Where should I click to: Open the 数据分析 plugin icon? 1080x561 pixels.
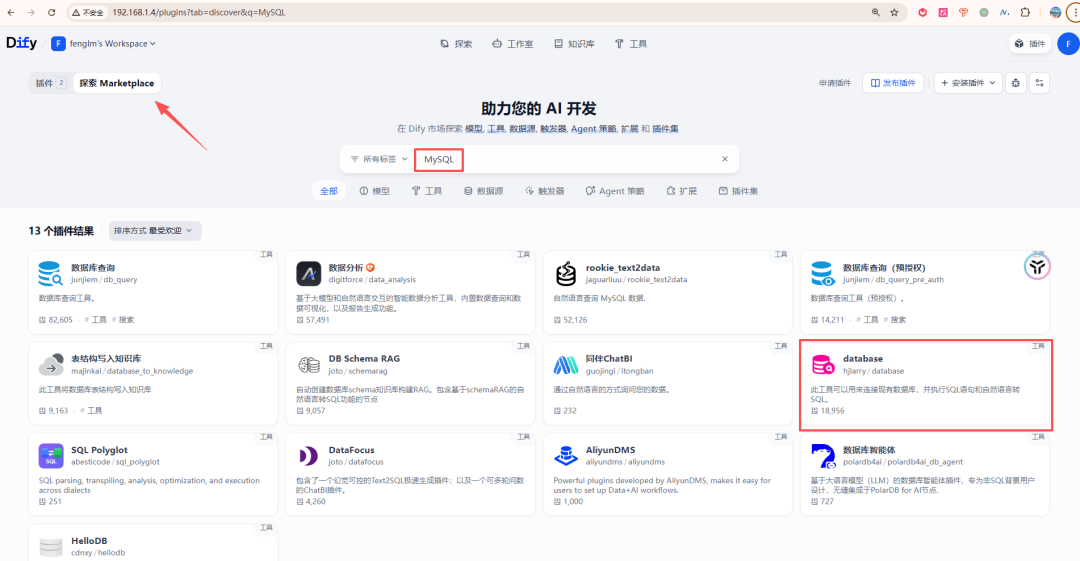(308, 274)
